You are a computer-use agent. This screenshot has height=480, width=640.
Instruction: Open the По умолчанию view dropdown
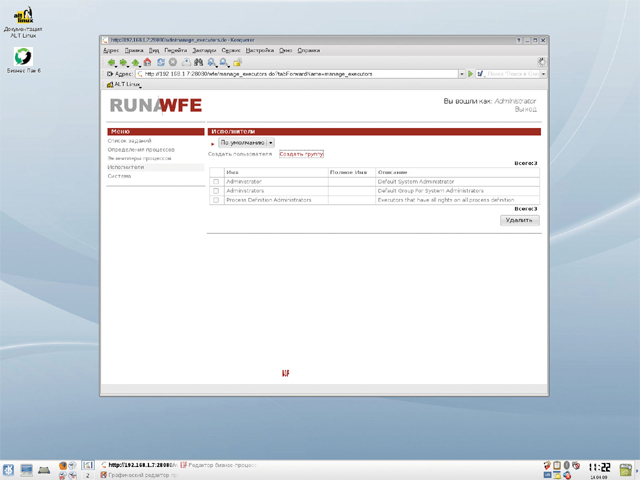coord(246,143)
